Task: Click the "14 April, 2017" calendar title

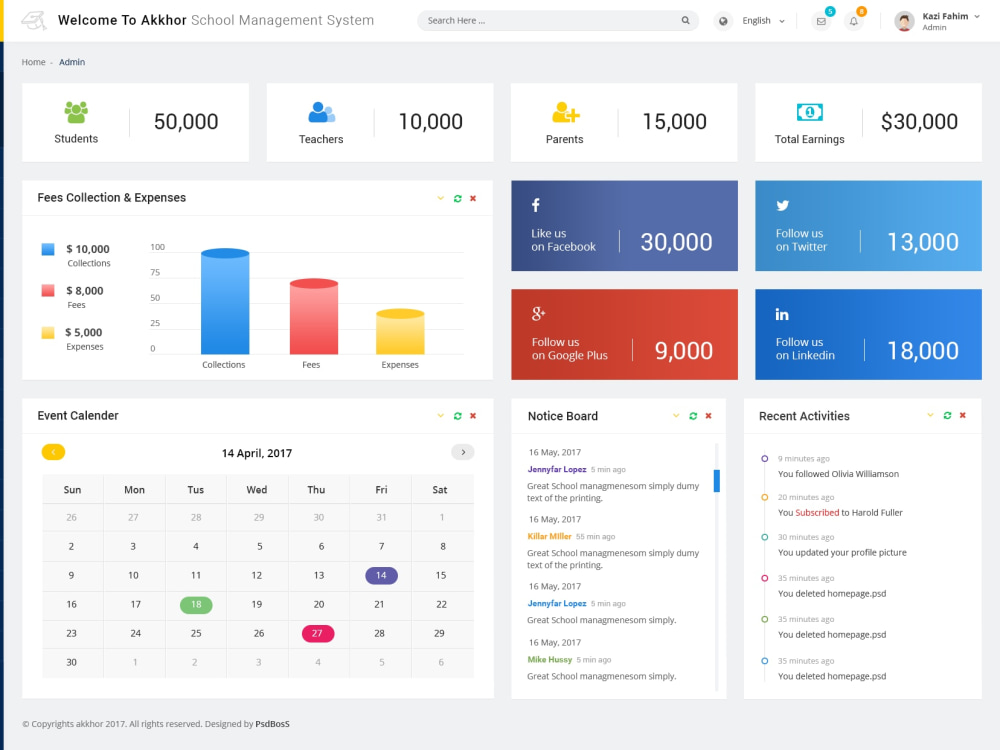Action: coord(257,453)
